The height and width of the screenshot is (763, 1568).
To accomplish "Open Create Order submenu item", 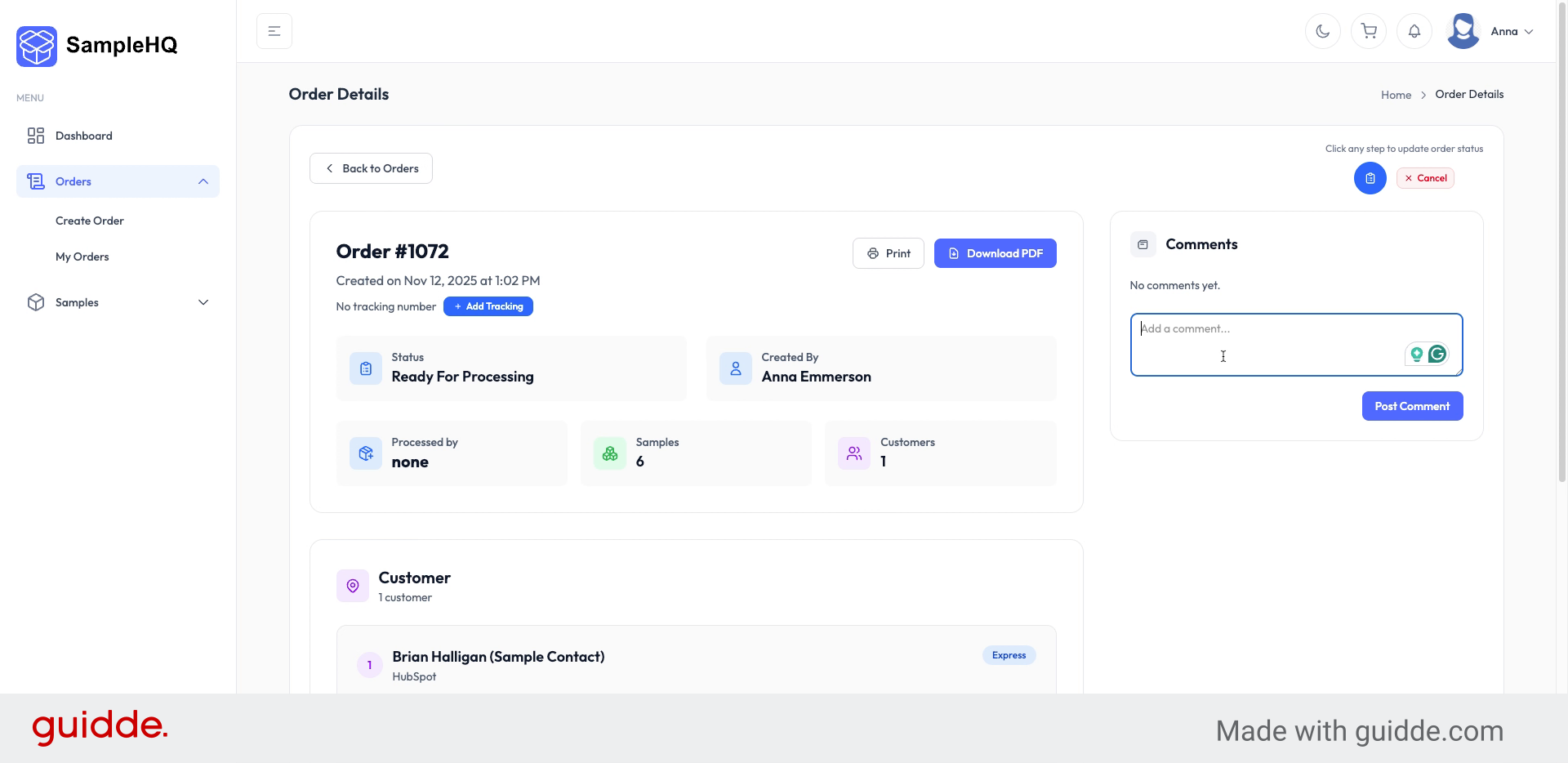I will [90, 221].
